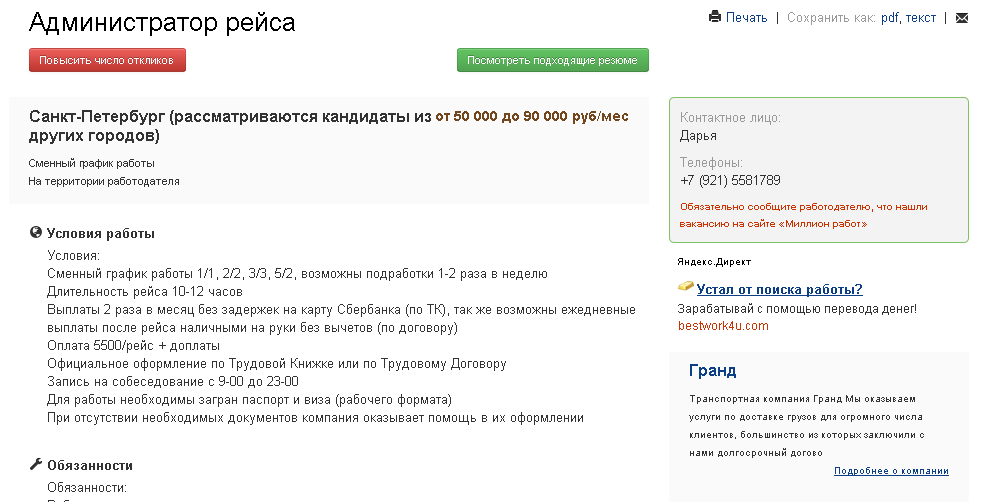Open the Гранд company title

713,370
